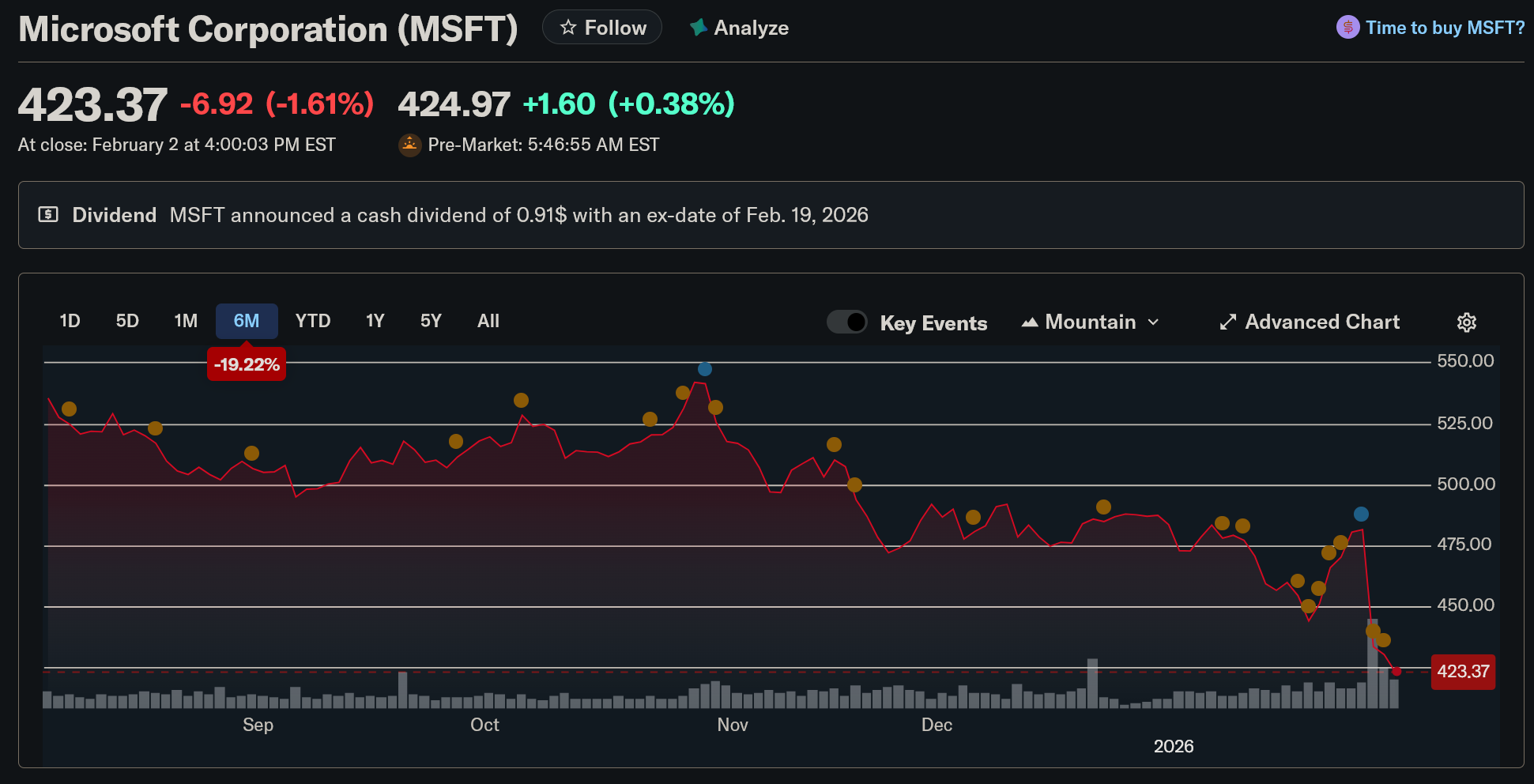Screen dimensions: 1534x784
Task: Click the blue event marker in late January
Action: coord(1361,514)
